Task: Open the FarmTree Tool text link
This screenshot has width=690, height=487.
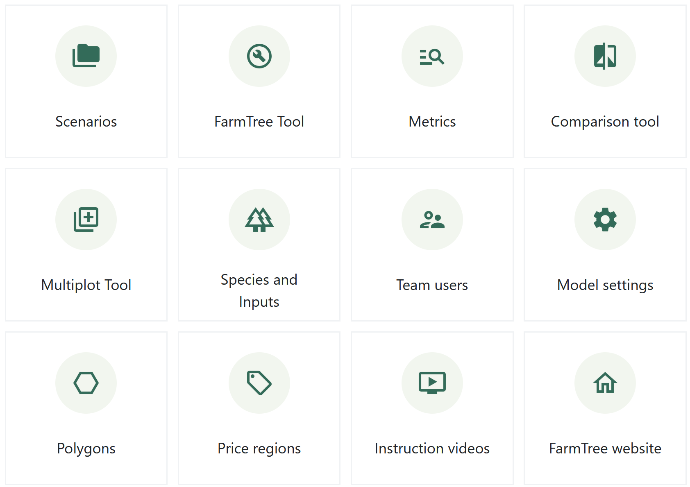Action: tap(259, 122)
